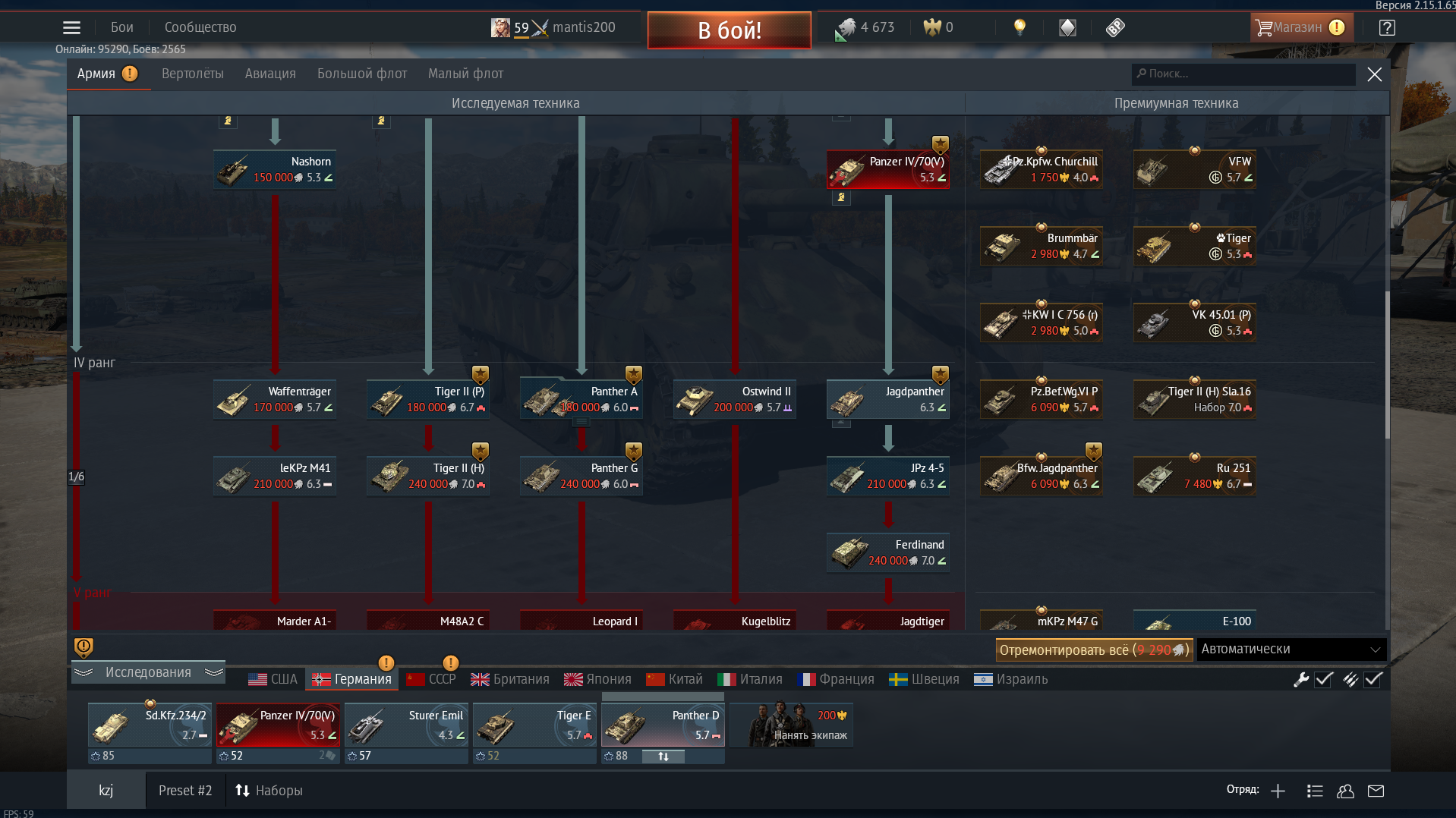
Task: Collapse the Исследования panel
Action: pyautogui.click(x=148, y=672)
